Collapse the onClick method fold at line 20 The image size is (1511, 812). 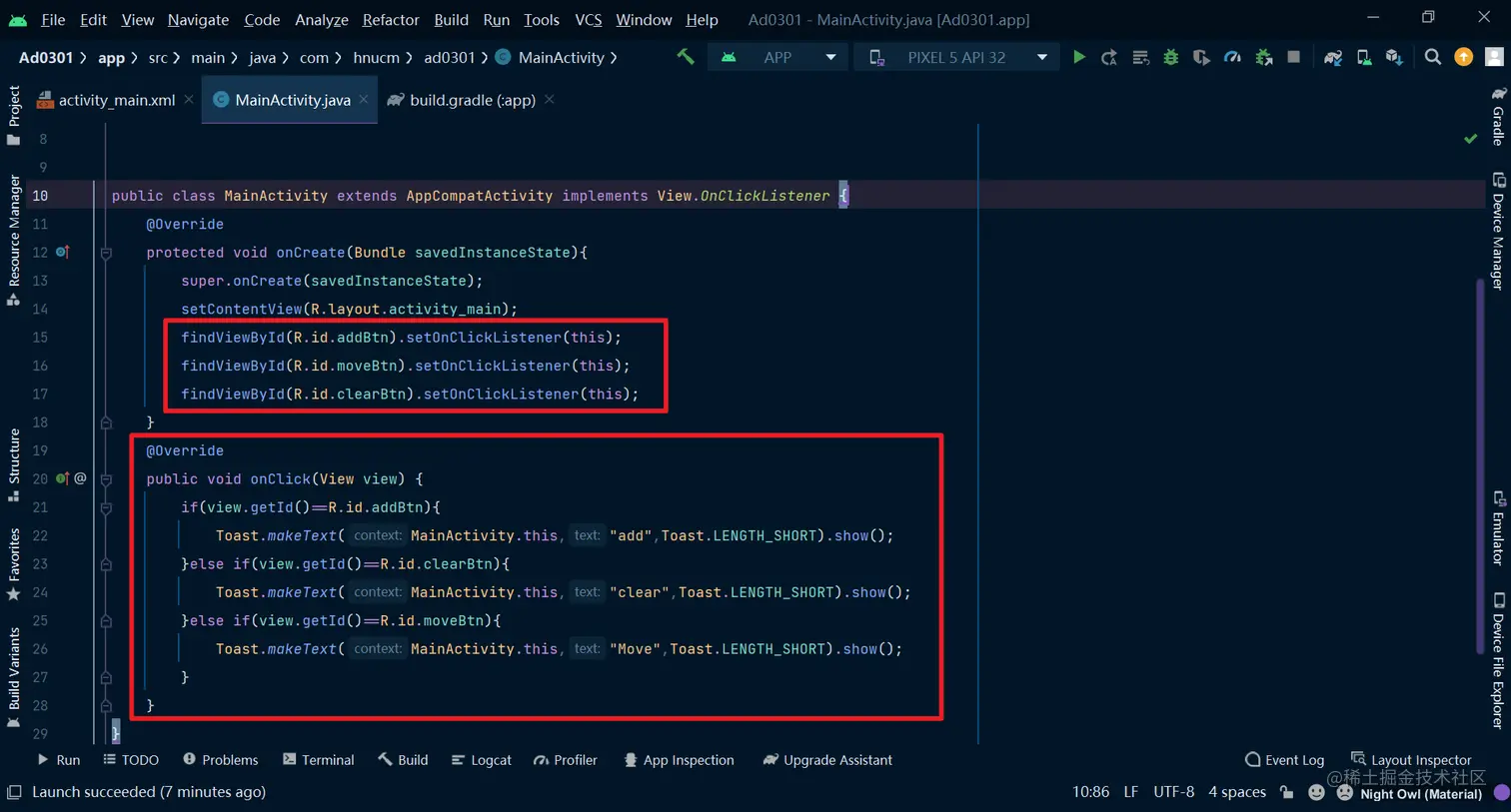106,479
